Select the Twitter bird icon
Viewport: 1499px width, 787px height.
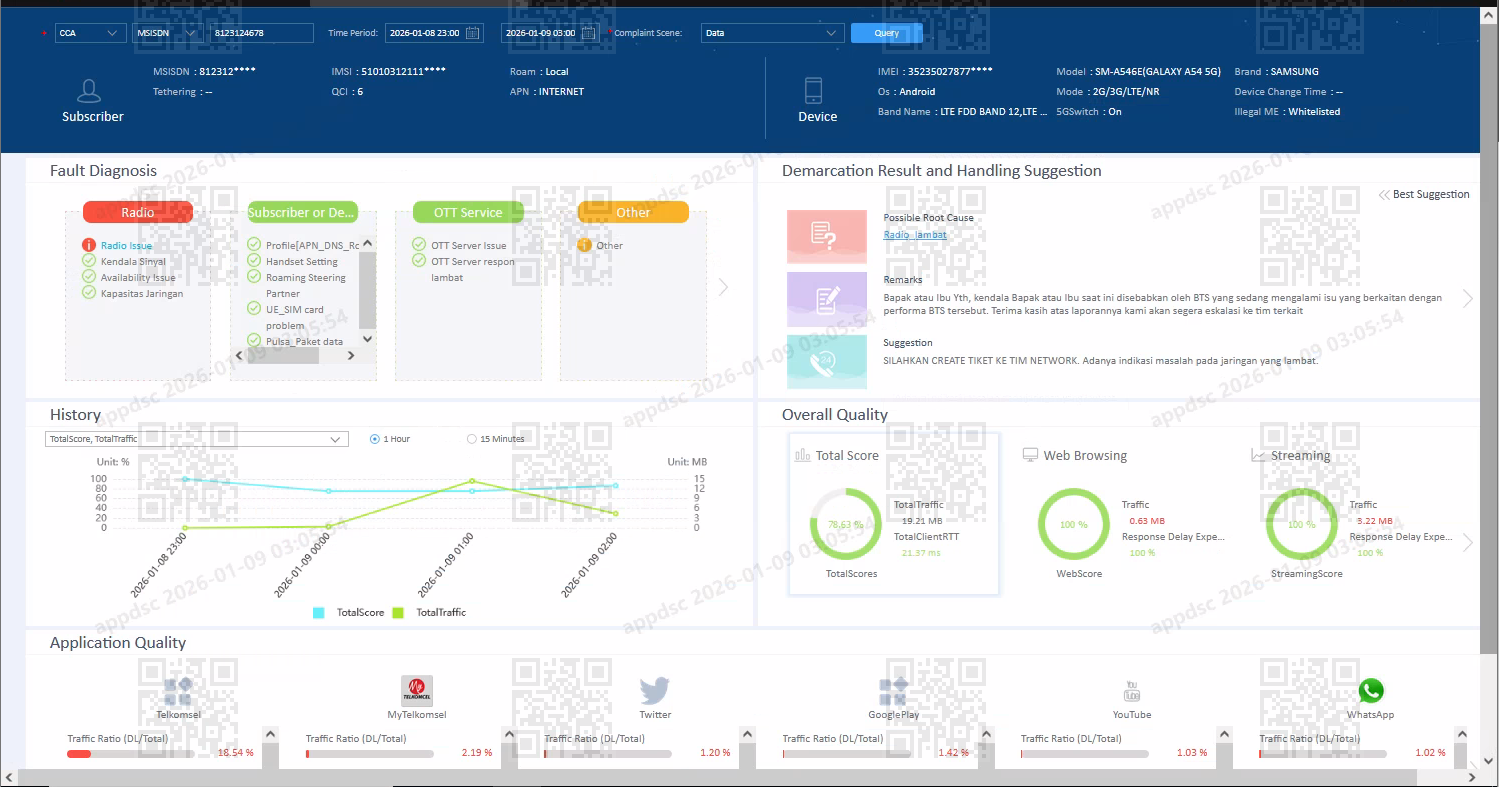(655, 691)
